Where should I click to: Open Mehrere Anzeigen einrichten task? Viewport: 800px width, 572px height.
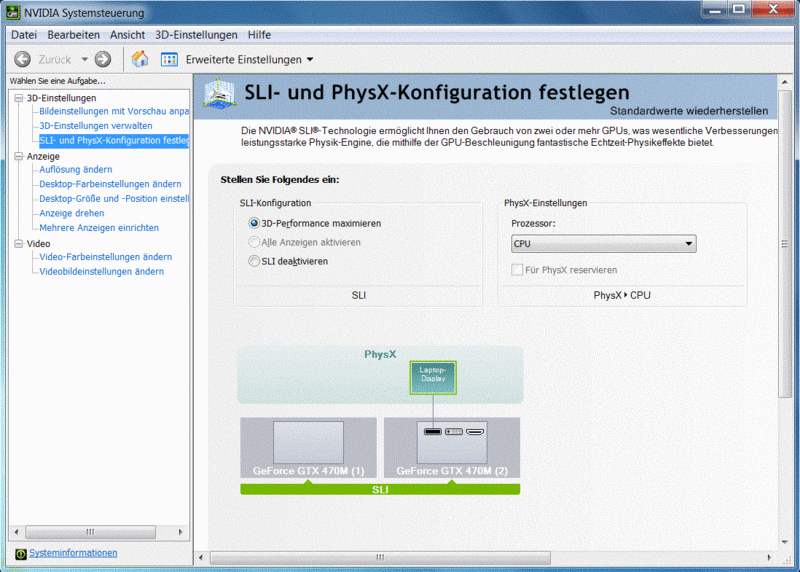tap(99, 228)
